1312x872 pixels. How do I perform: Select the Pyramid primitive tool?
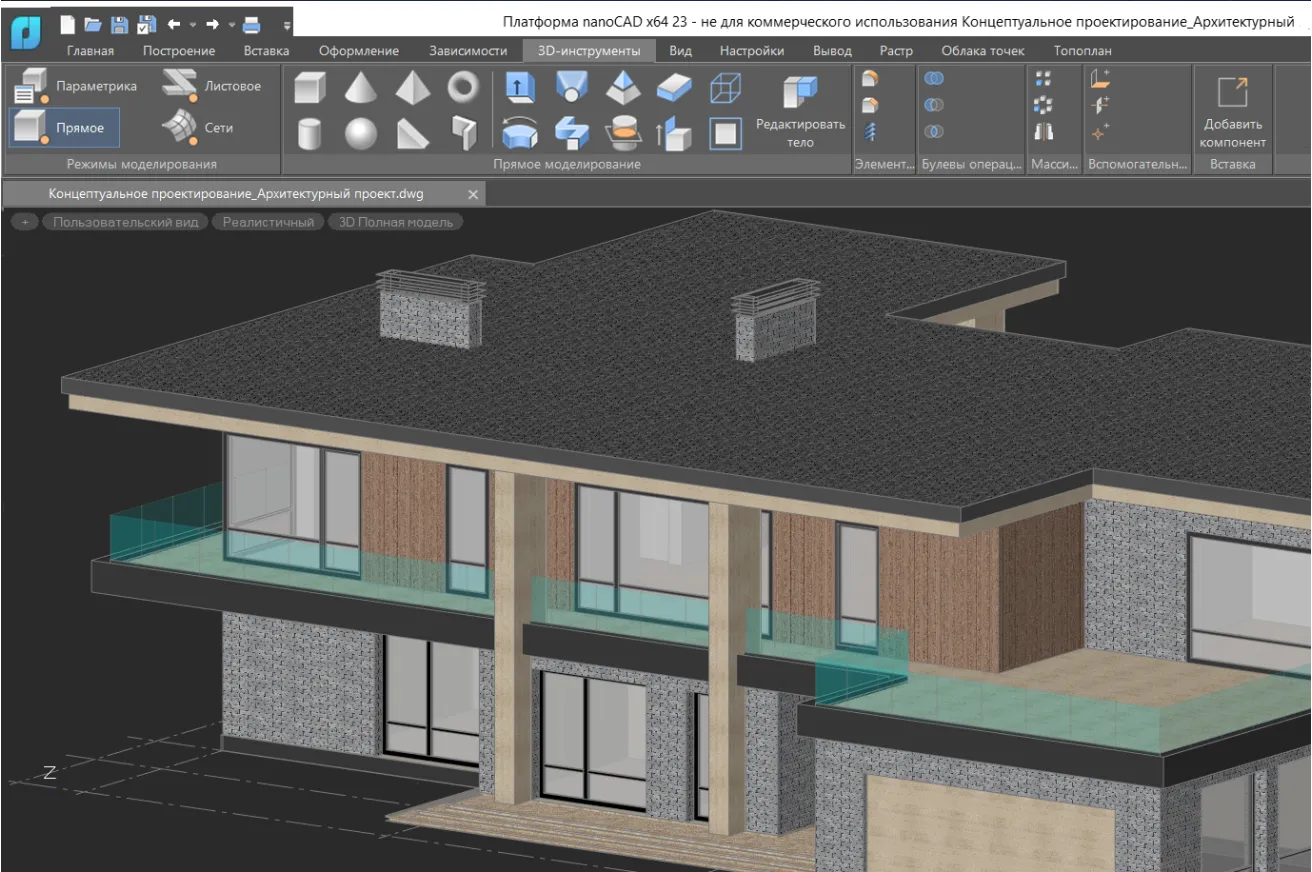(x=412, y=88)
